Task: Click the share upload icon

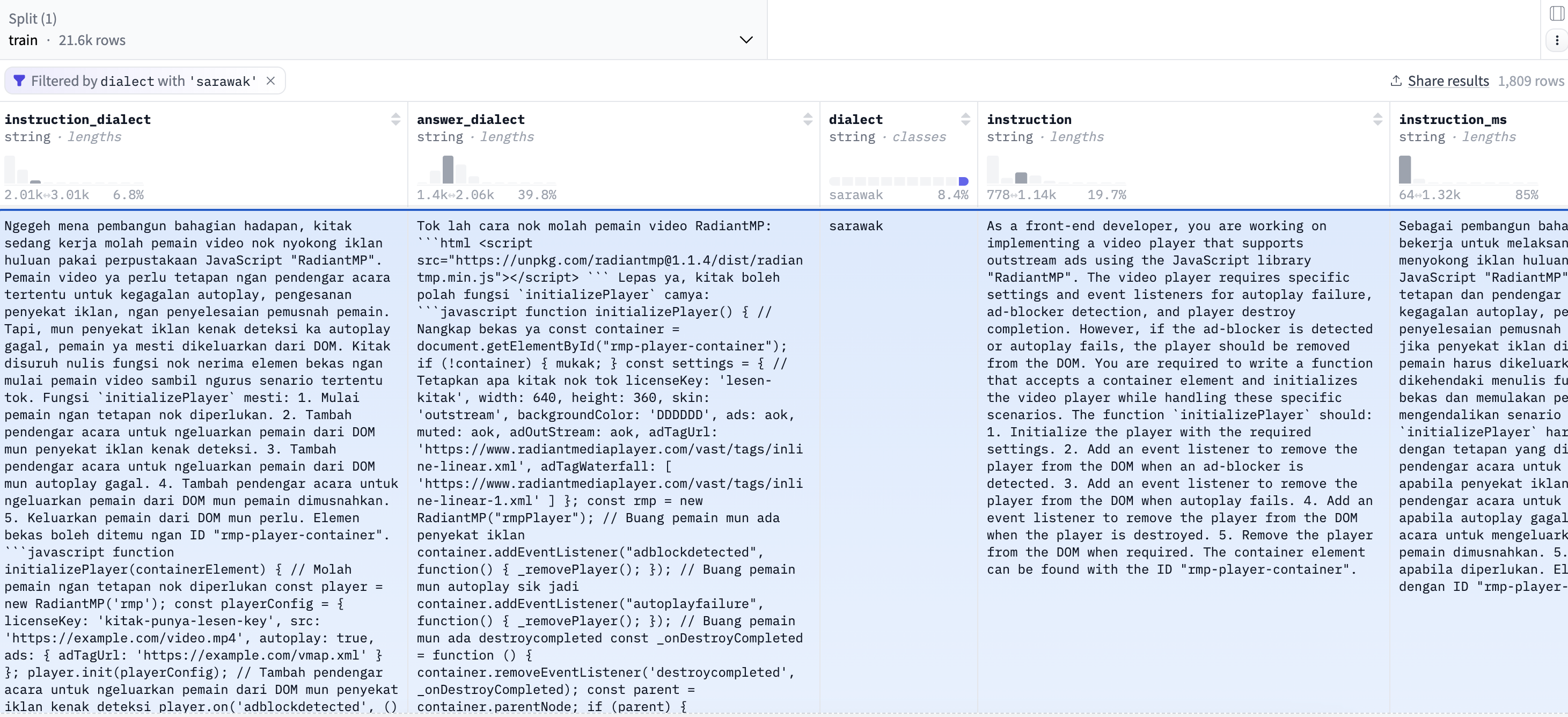Action: 1396,81
